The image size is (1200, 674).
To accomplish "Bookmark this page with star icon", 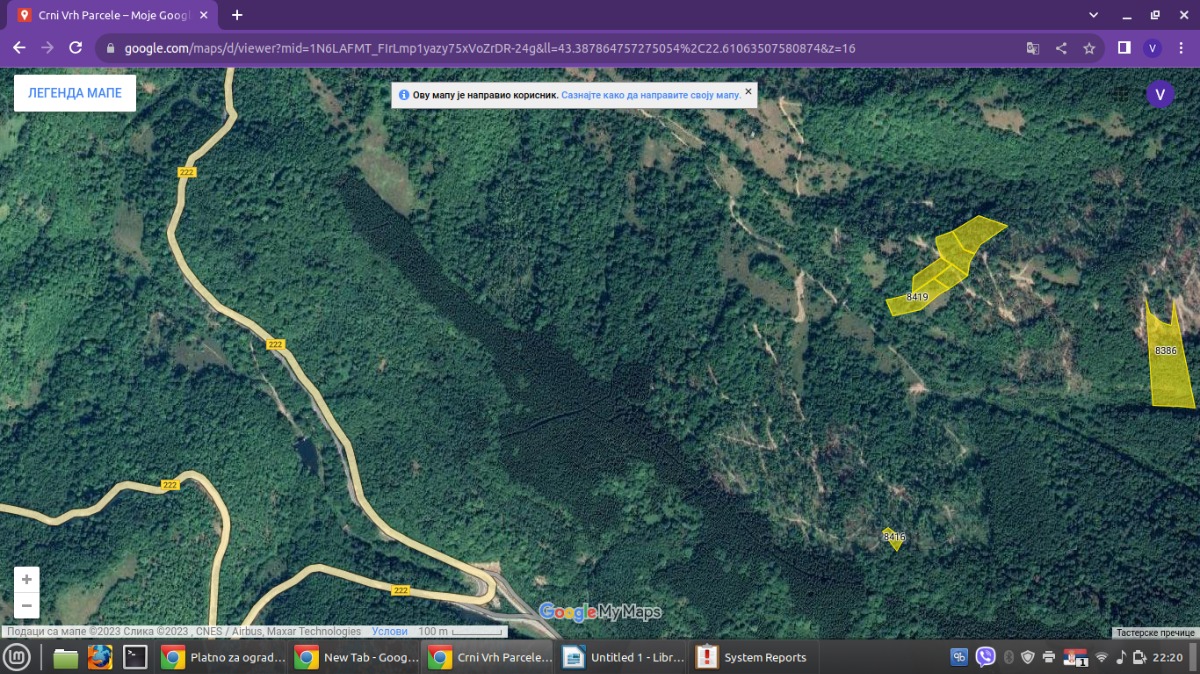I will tap(1089, 48).
